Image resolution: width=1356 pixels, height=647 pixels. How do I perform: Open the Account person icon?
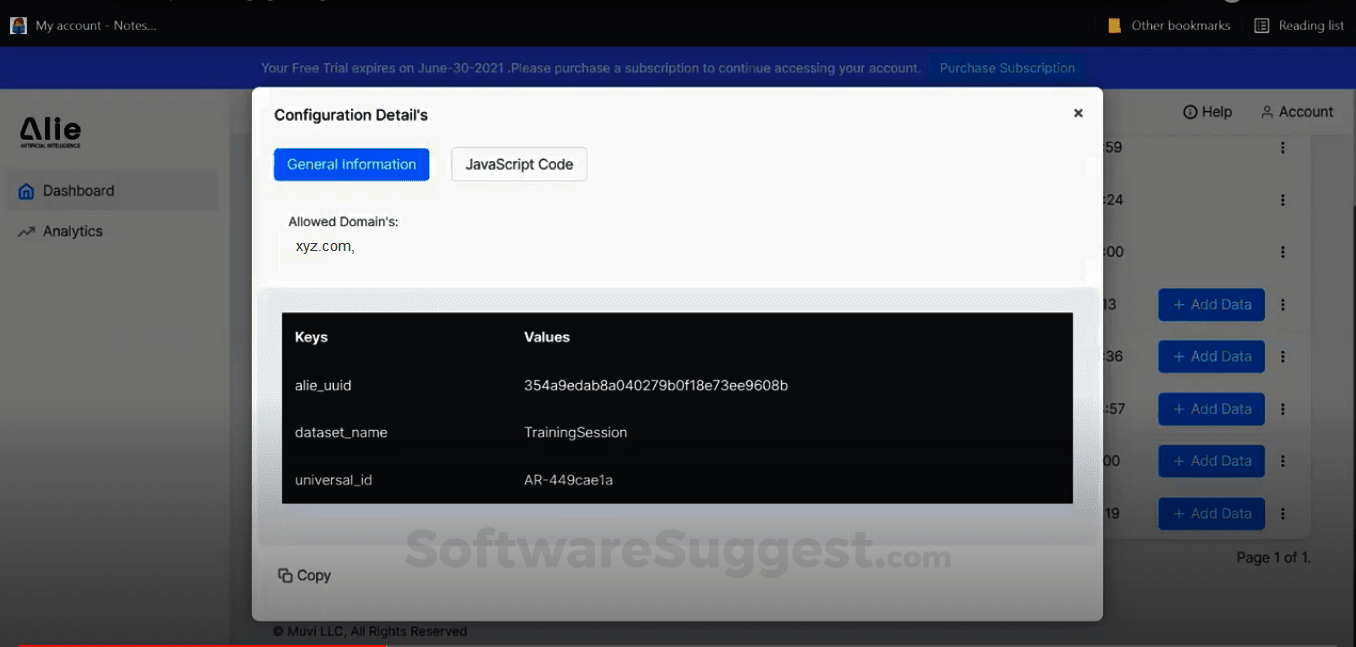(x=1268, y=112)
